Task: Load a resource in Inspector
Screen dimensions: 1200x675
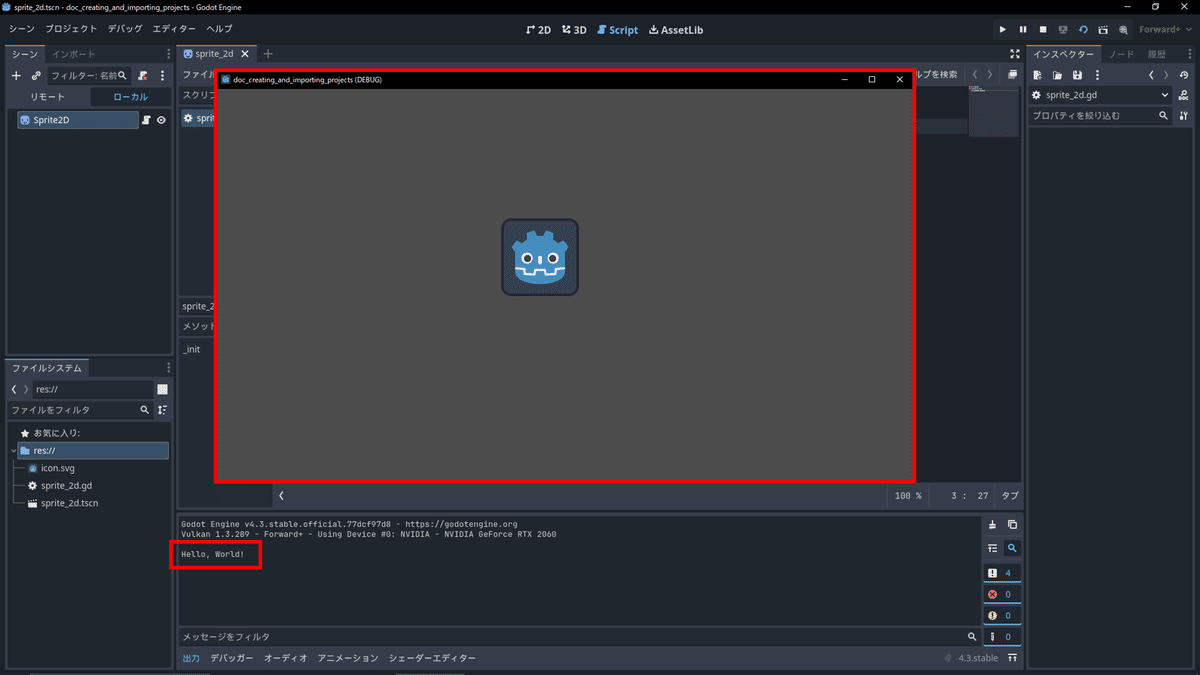Action: [1057, 75]
